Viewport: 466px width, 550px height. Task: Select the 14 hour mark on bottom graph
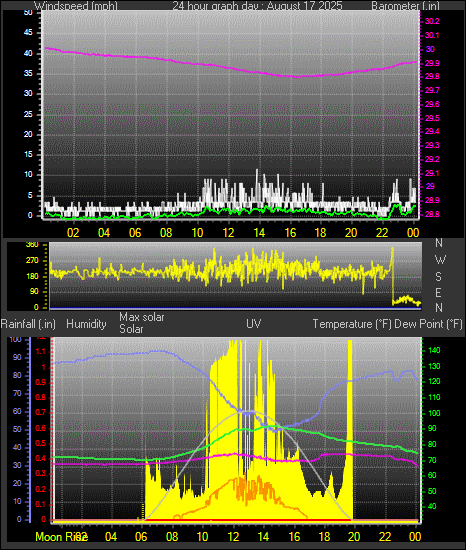[263, 537]
